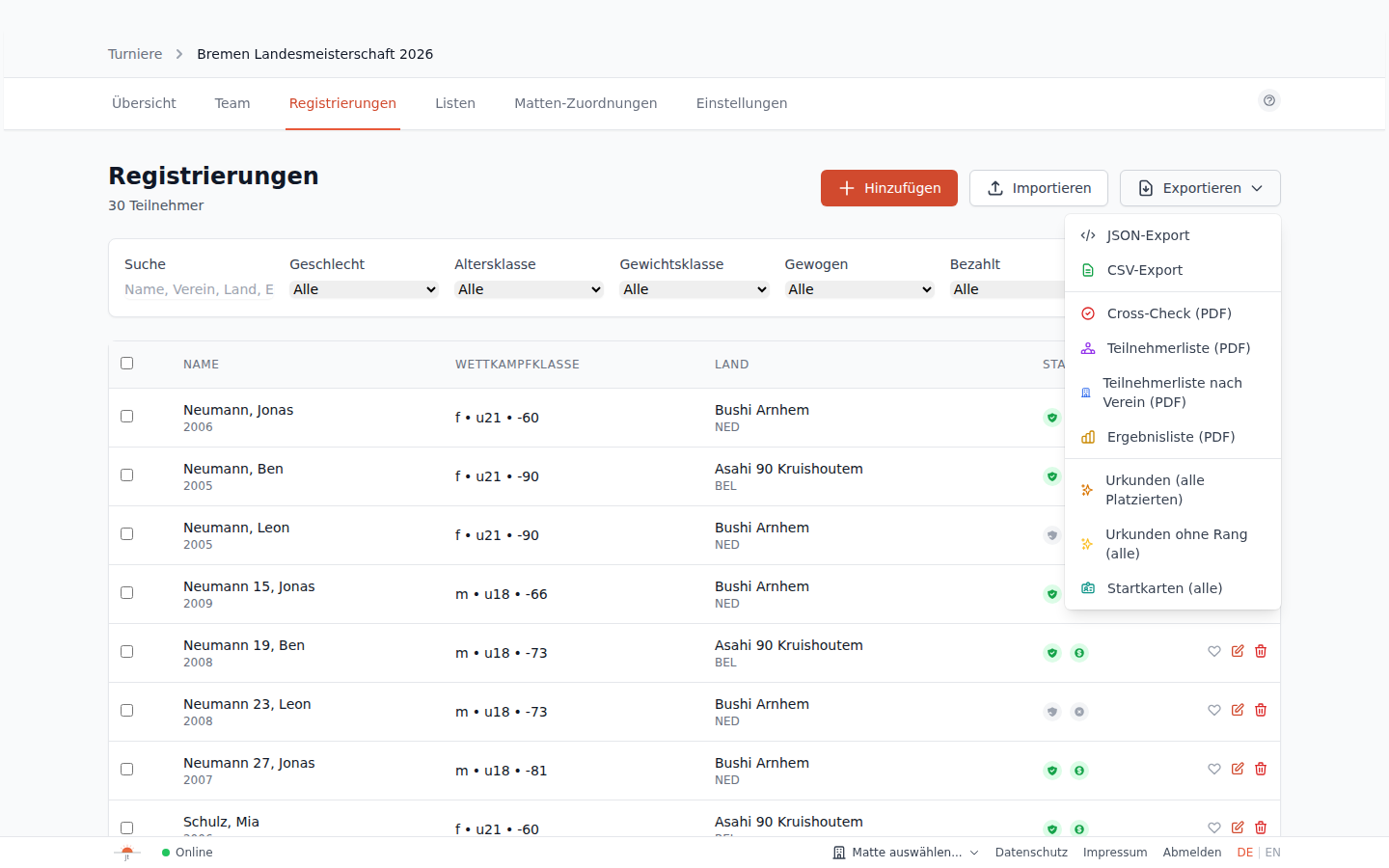Choose JSON-Export from the export menu

(x=1173, y=235)
